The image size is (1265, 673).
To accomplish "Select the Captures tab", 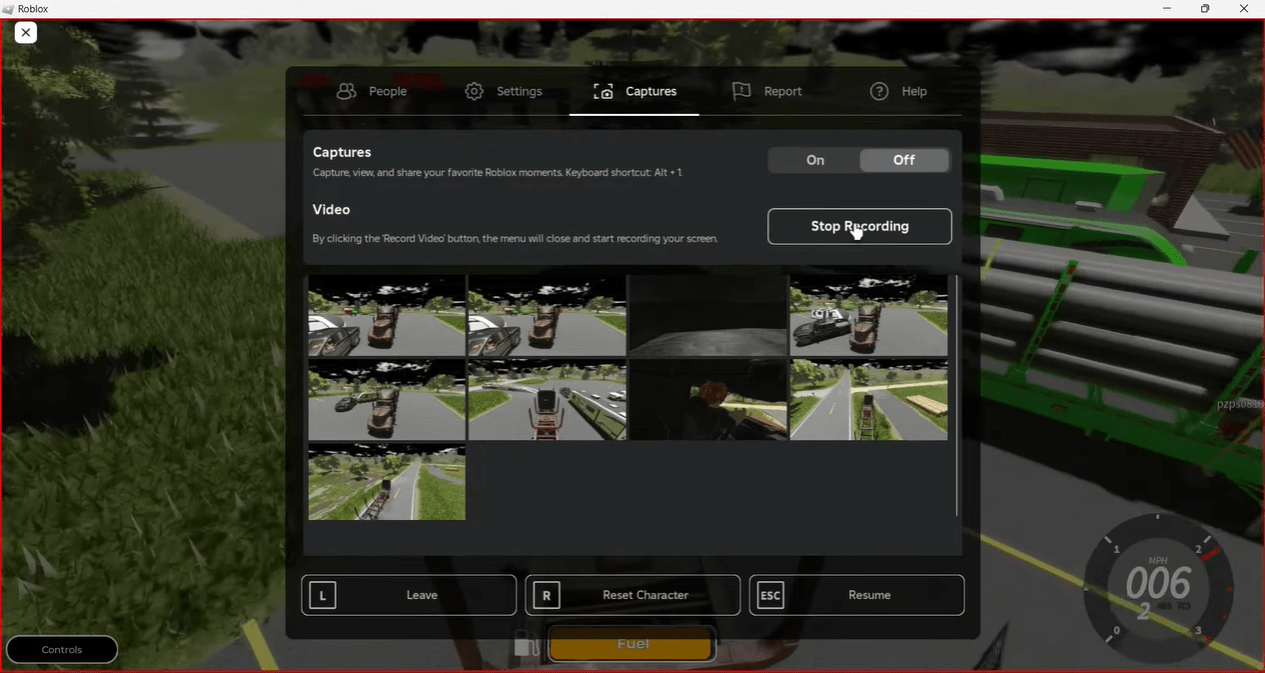I will tap(634, 91).
